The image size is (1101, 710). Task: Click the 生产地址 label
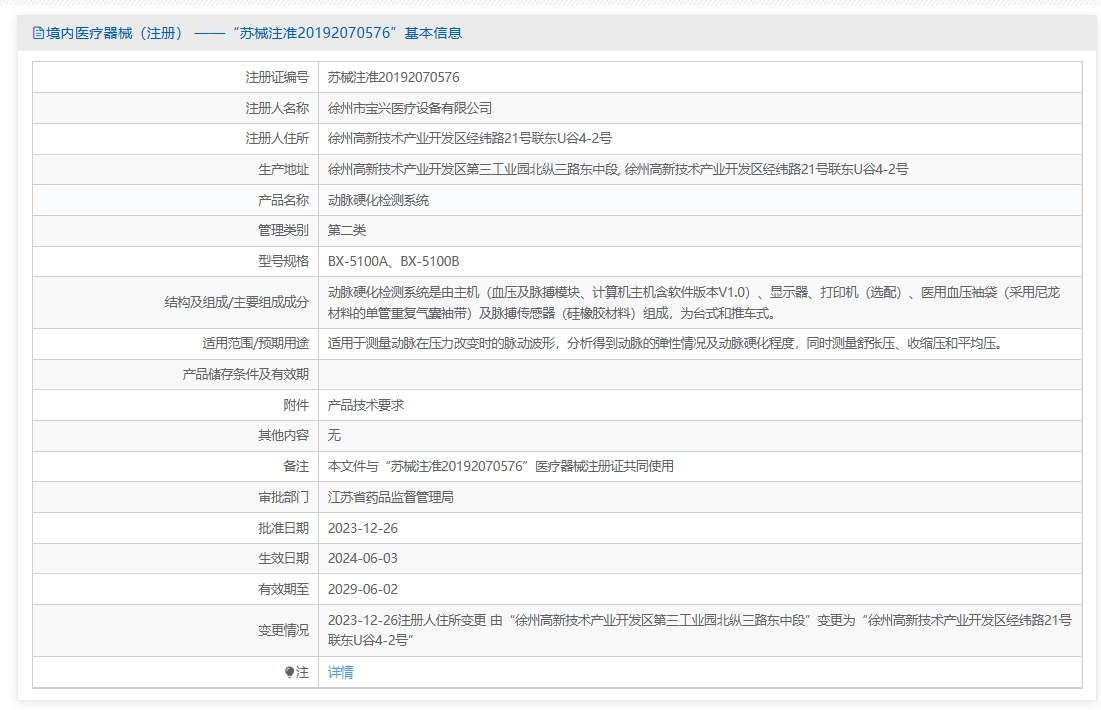click(x=283, y=169)
